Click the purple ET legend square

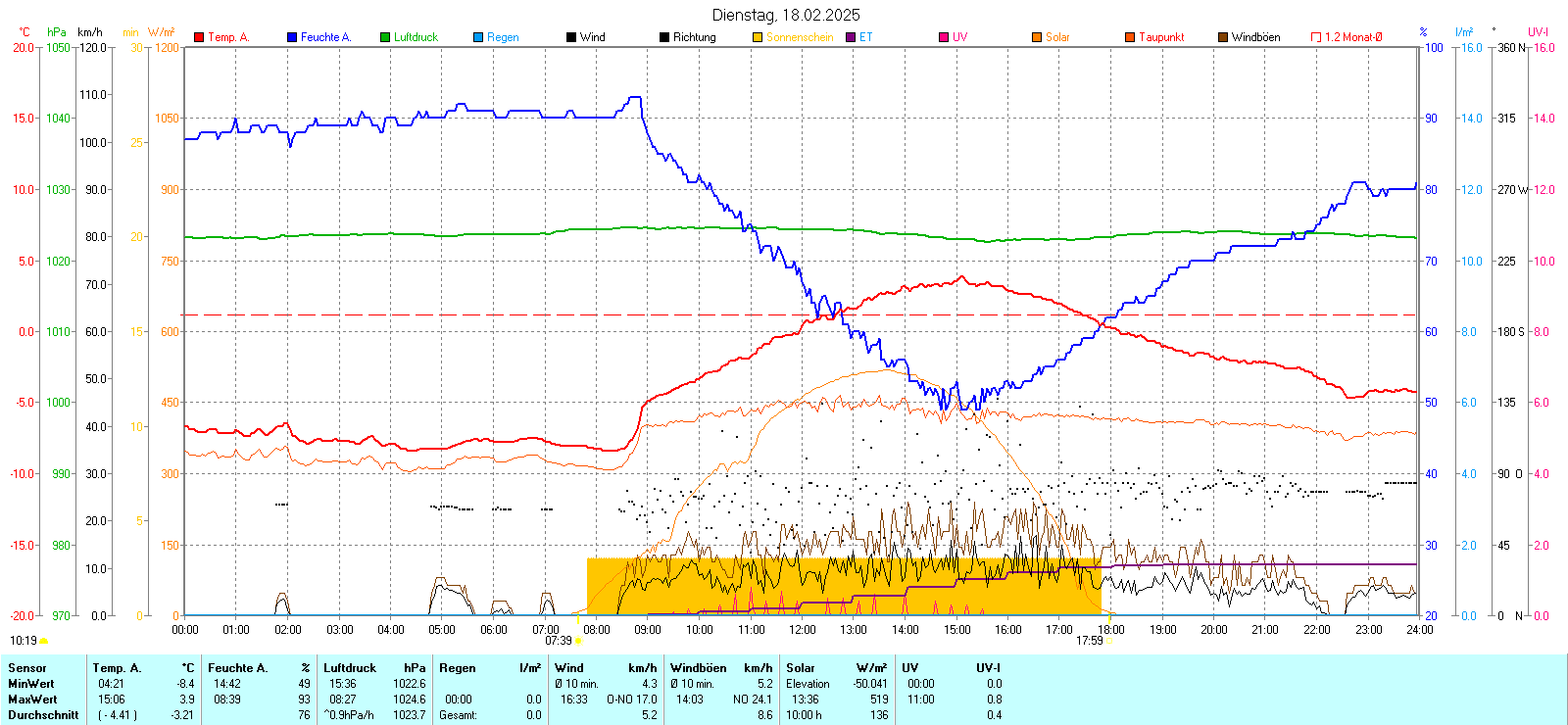point(851,37)
